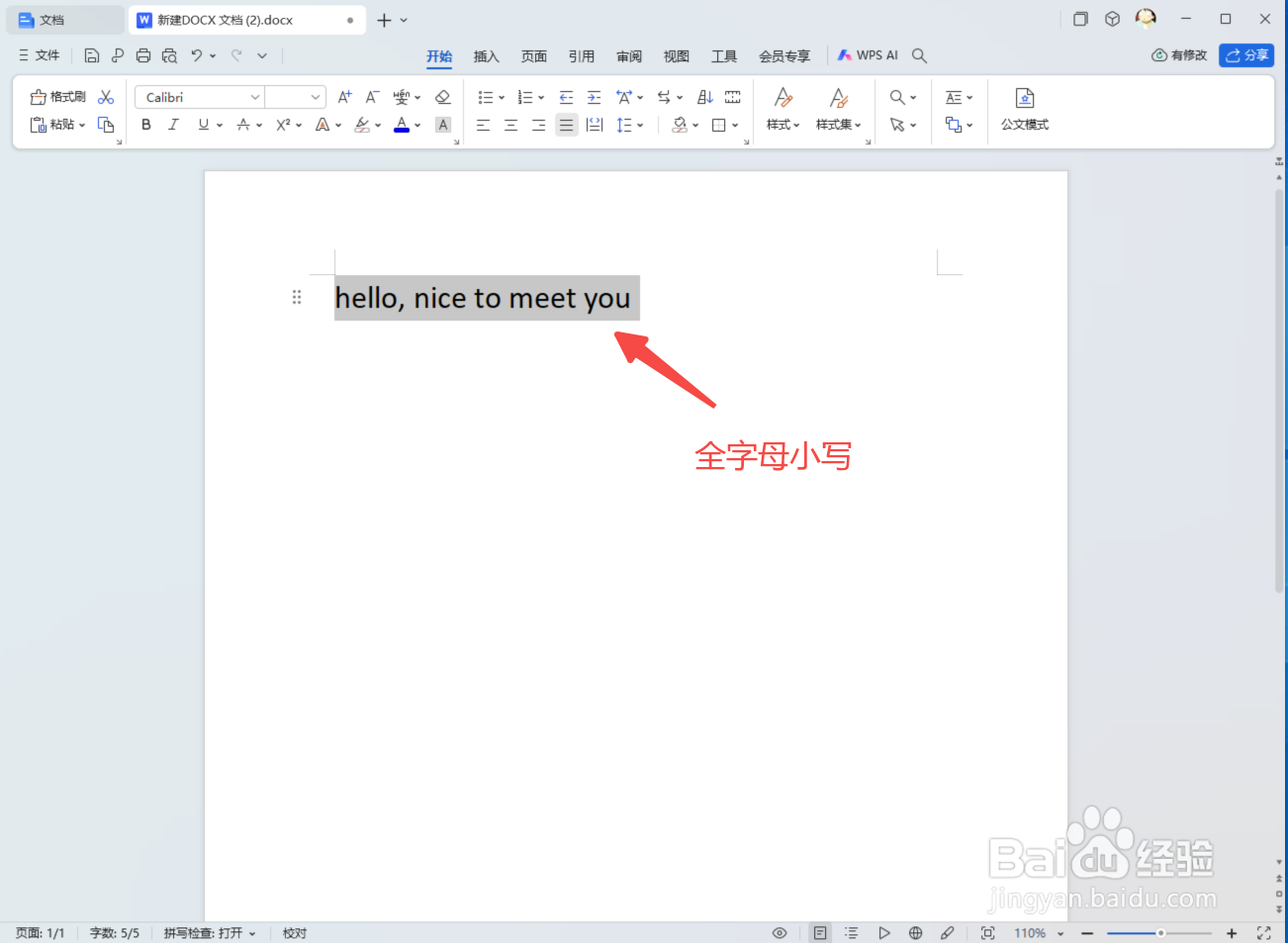This screenshot has height=943, width=1288.
Task: Open Print Preview from quick access toolbar
Action: 169,55
